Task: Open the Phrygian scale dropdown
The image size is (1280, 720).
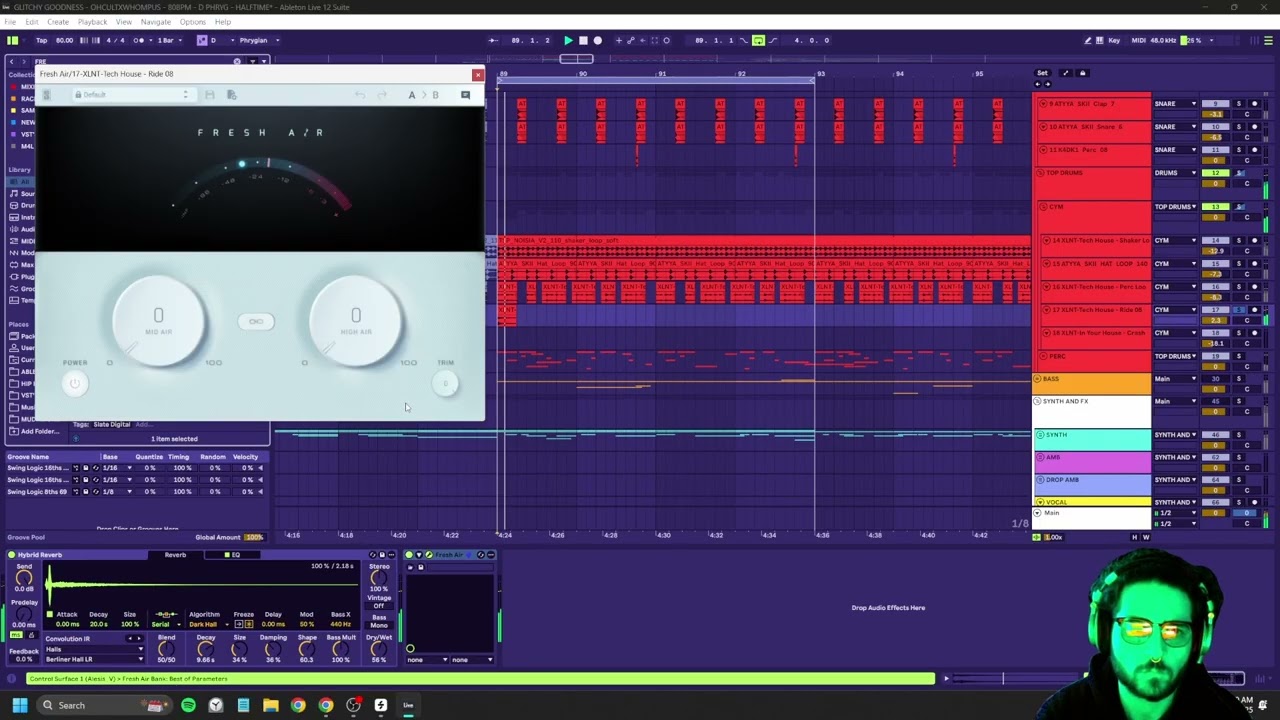Action: point(258,40)
